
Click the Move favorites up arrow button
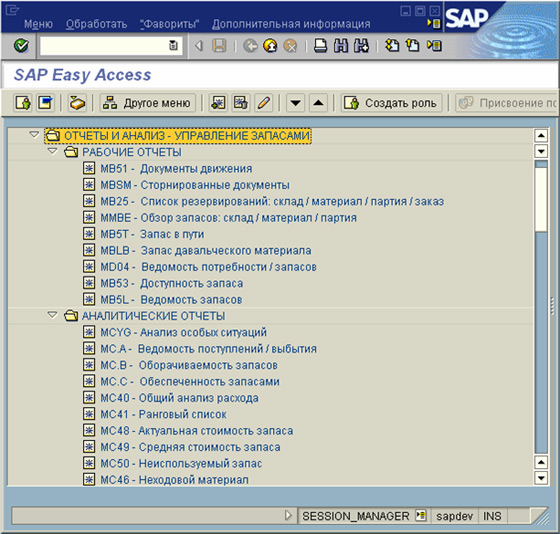pyautogui.click(x=318, y=103)
